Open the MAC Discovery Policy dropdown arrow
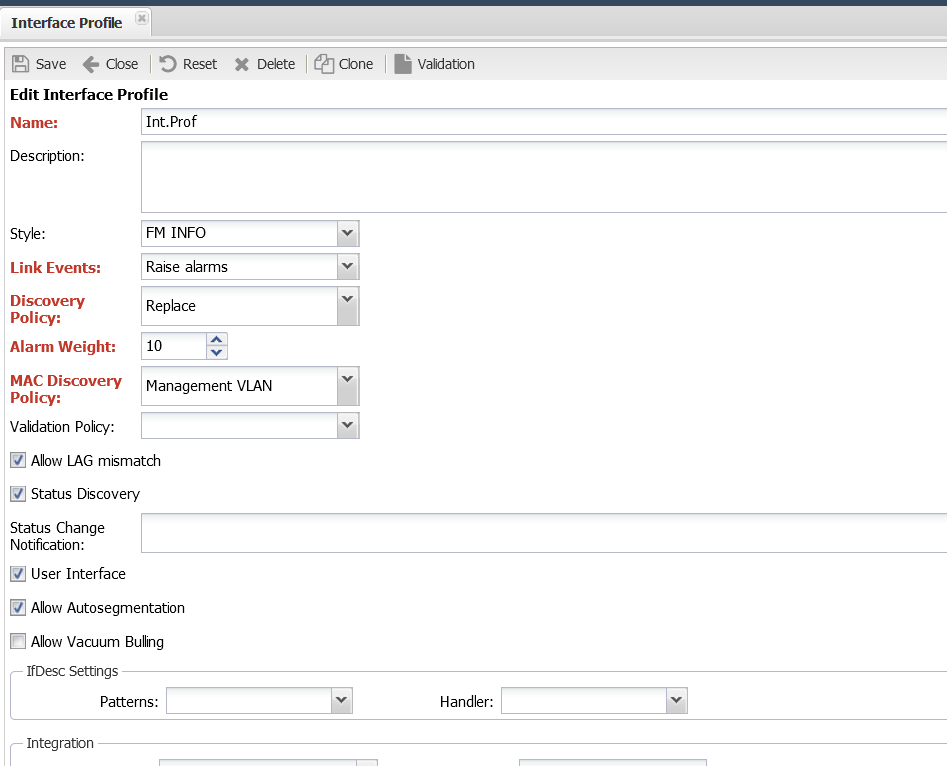947x766 pixels. 348,385
